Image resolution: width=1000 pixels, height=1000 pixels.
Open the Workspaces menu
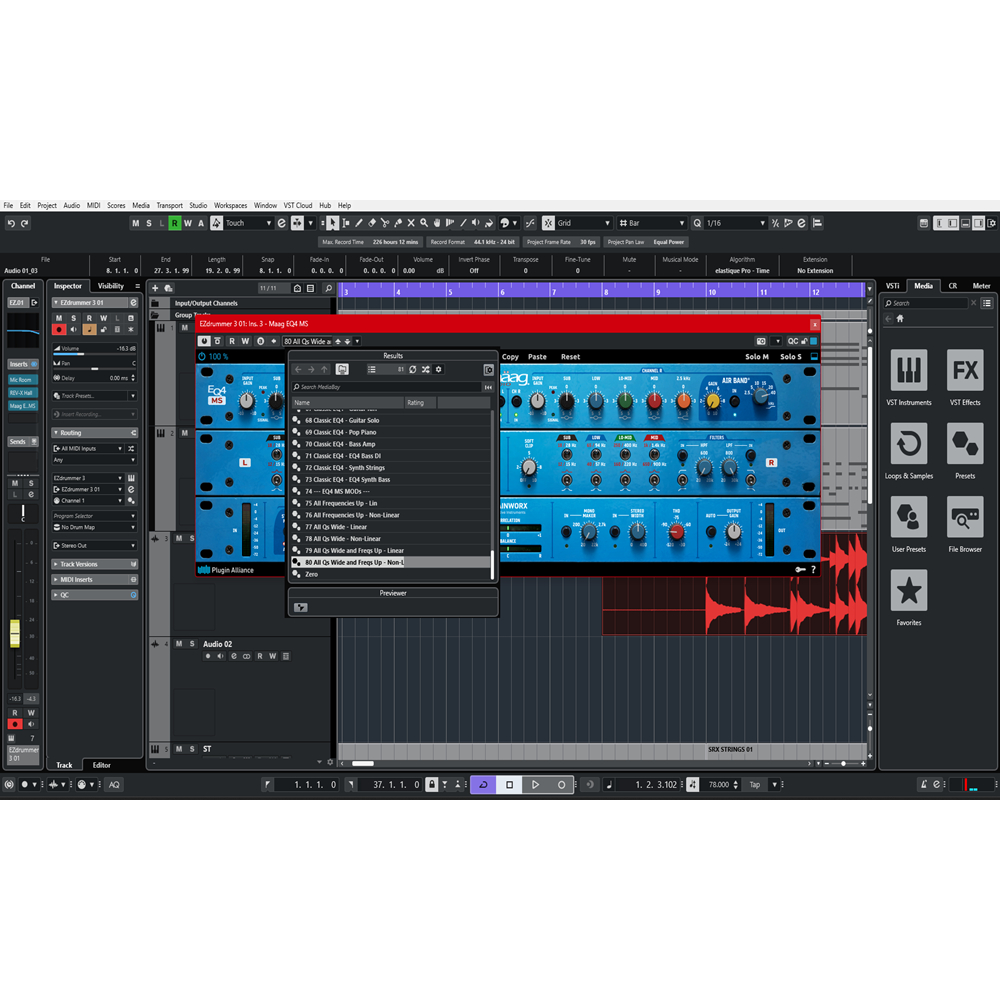[x=230, y=205]
